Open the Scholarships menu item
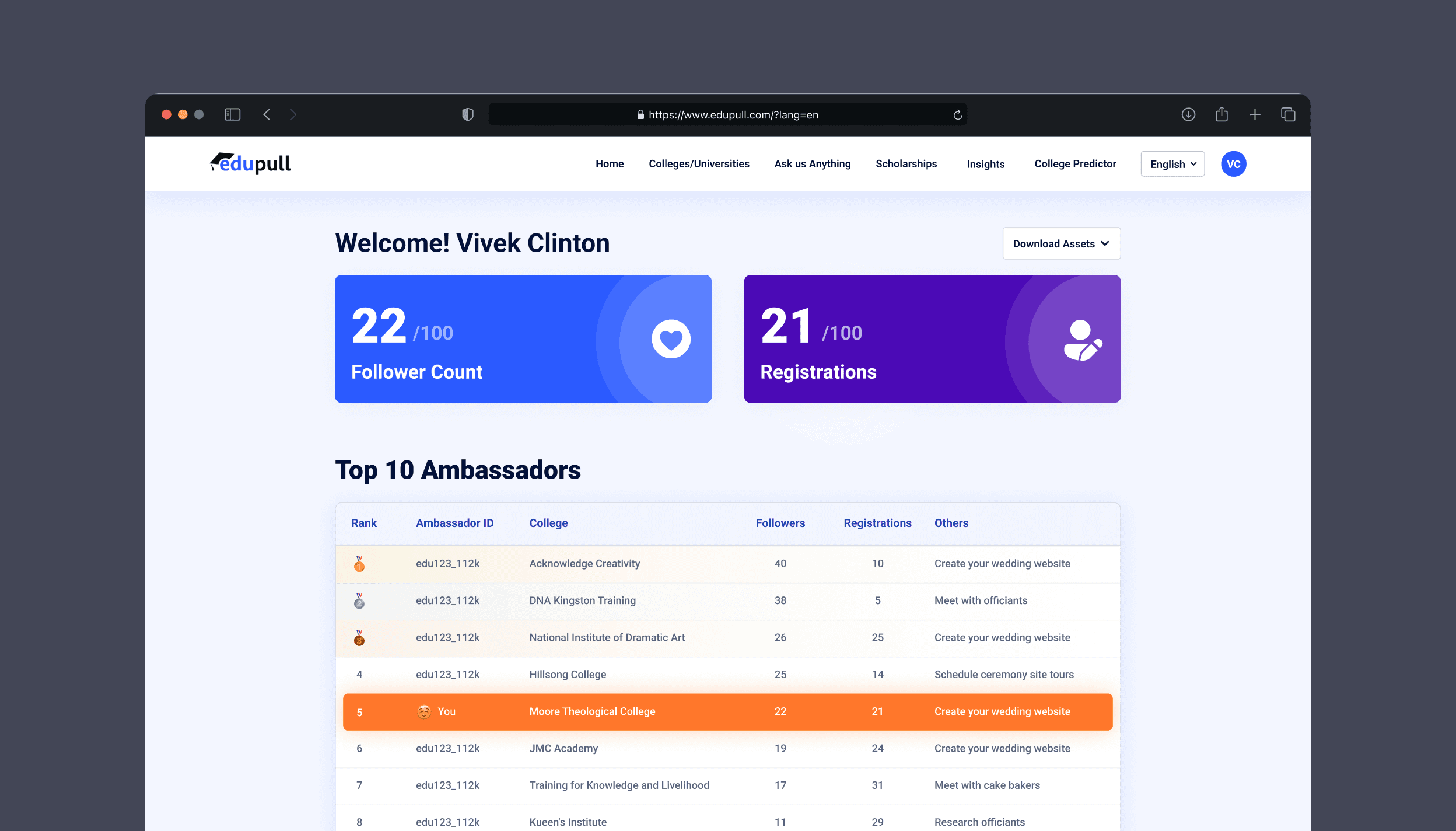Screen dimensions: 1456x831 click(x=906, y=164)
